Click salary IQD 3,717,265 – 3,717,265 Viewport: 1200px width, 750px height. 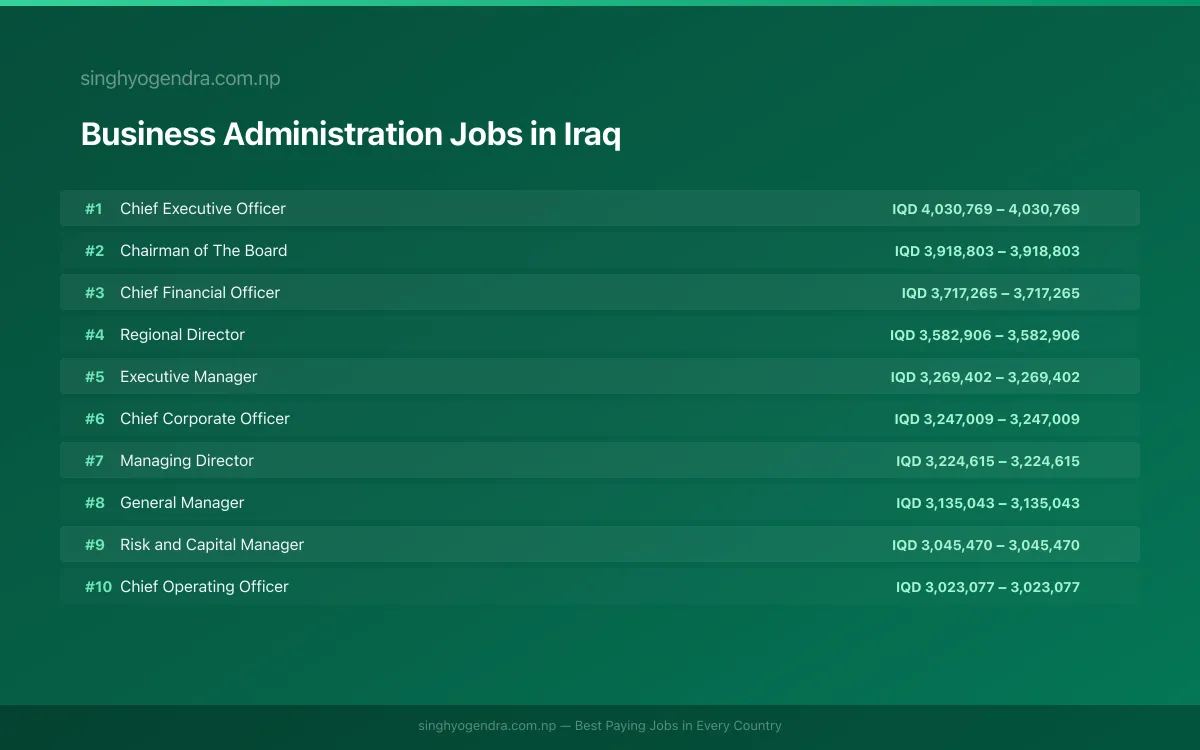[x=991, y=293]
